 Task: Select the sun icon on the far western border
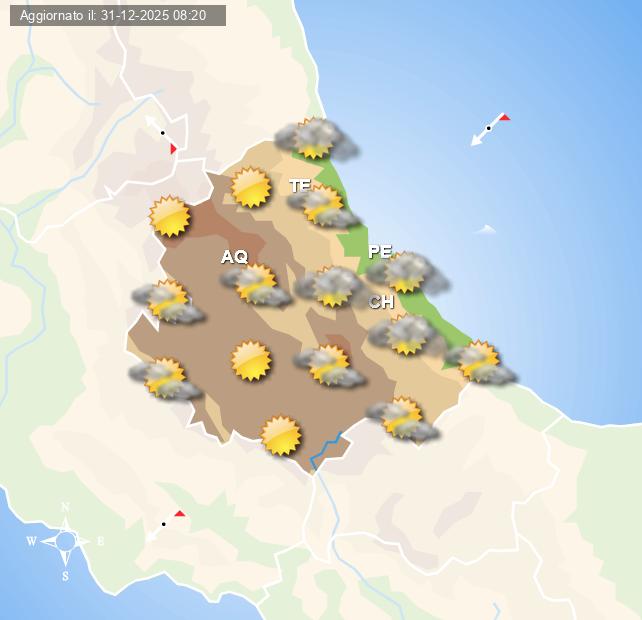(170, 216)
